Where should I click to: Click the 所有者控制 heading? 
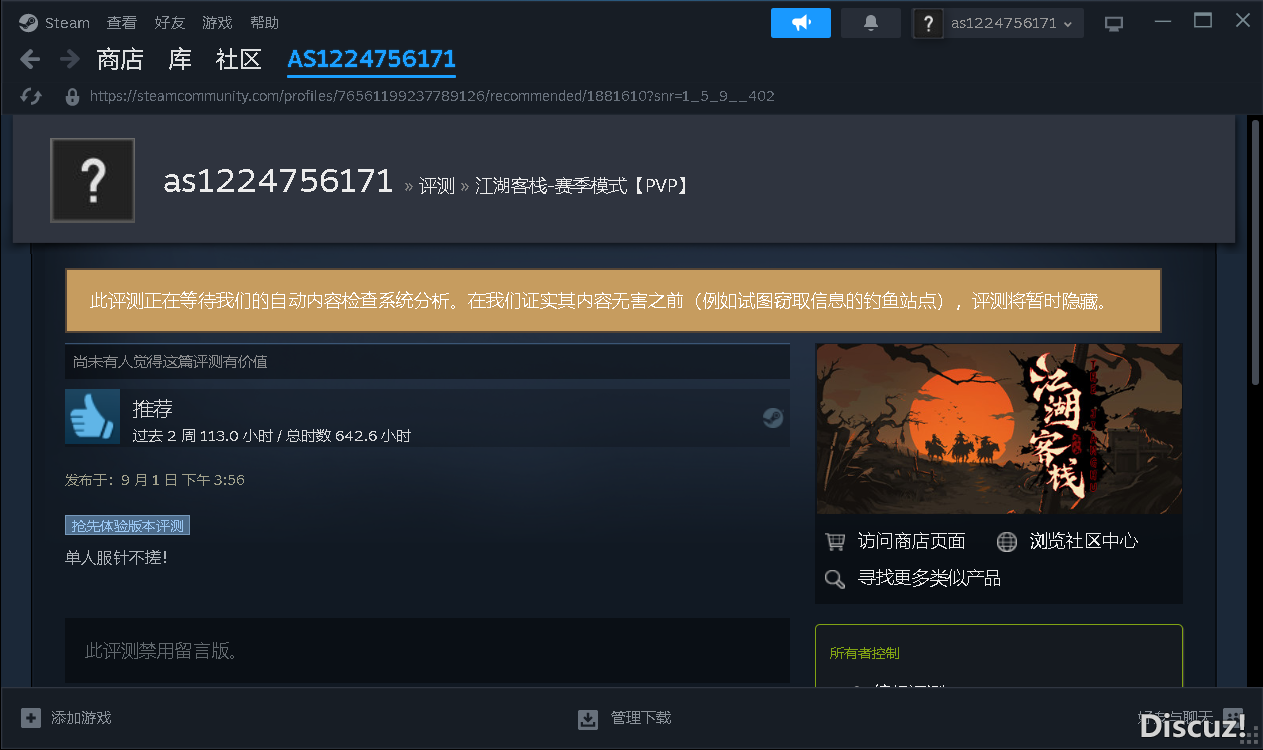click(x=864, y=653)
